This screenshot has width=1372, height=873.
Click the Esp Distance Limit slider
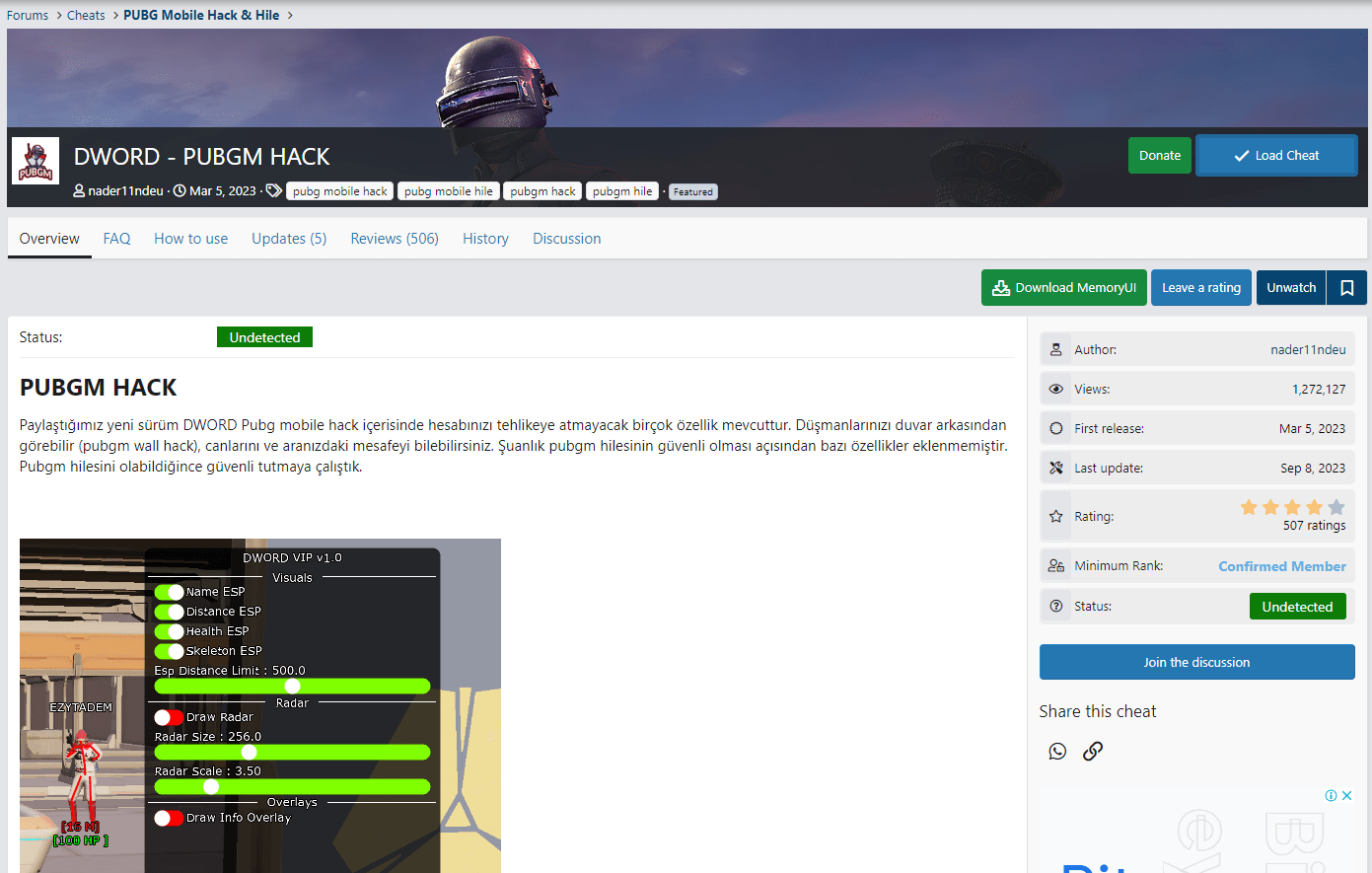pyautogui.click(x=293, y=686)
